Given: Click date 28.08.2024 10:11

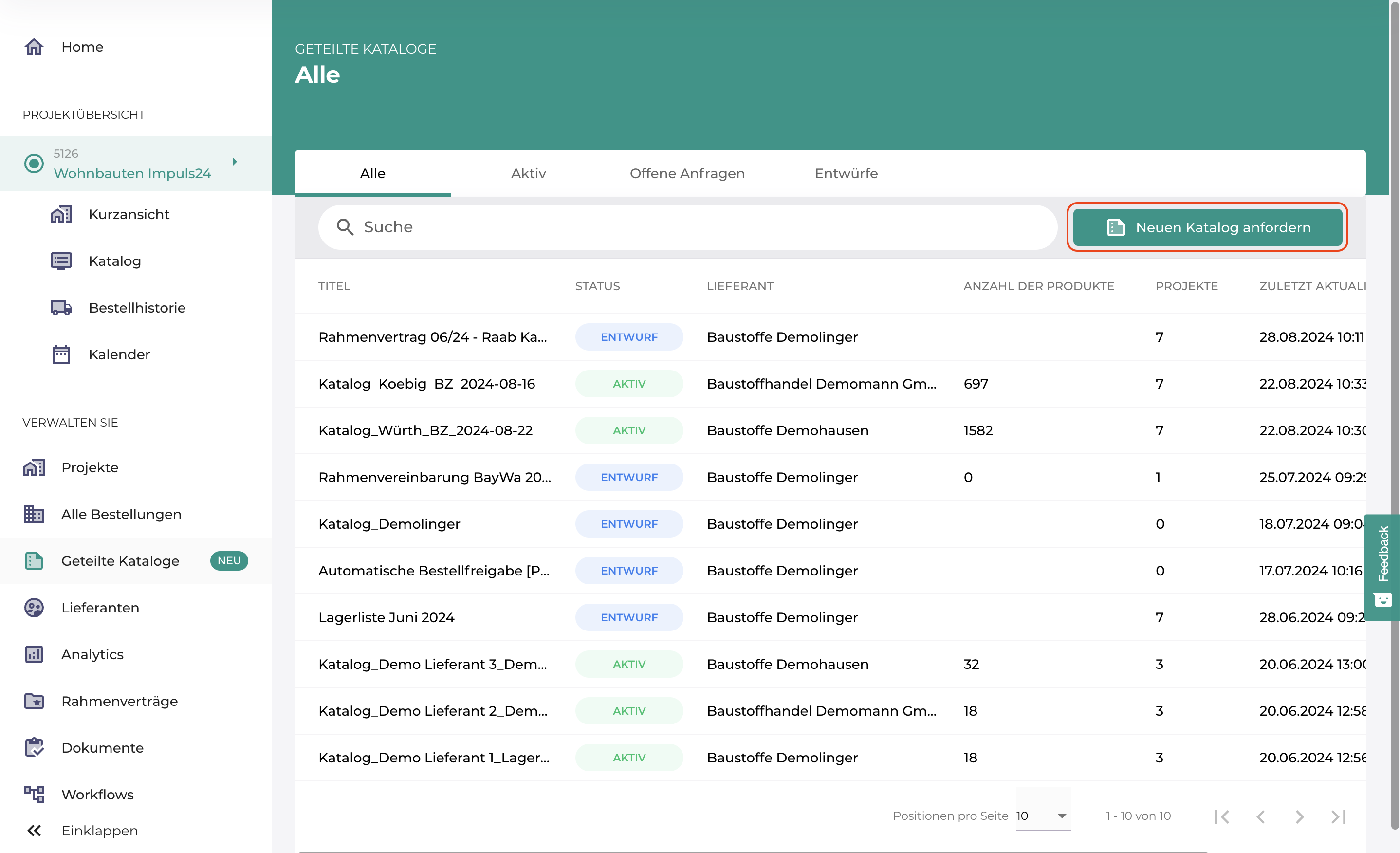Looking at the screenshot, I should (1311, 337).
